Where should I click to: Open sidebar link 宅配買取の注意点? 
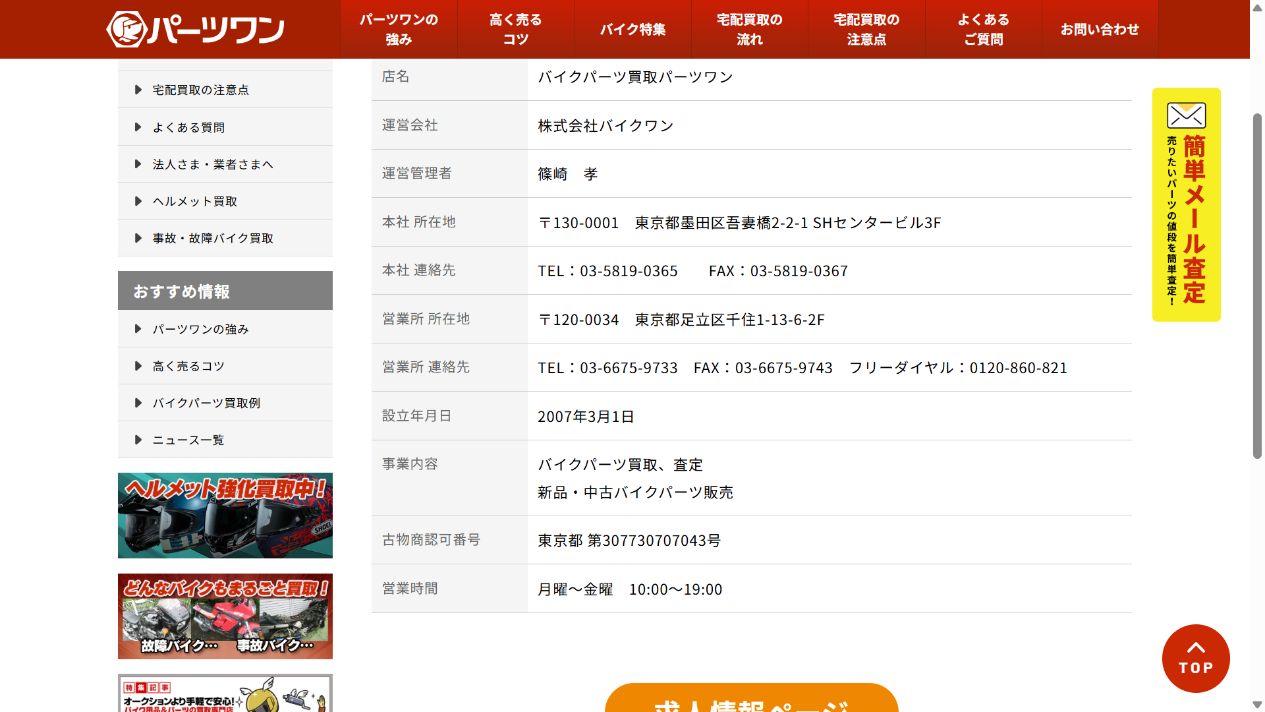pos(225,90)
